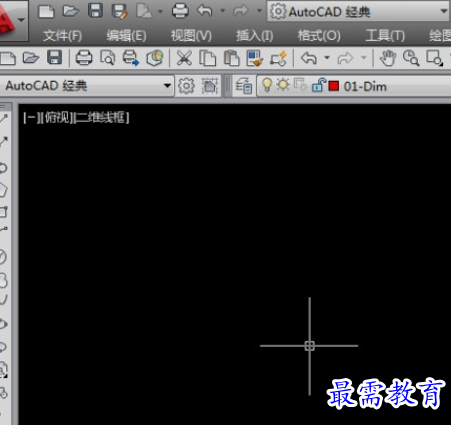Open Block Editor icon in standard toolbar
Viewport: 451px width, 425px height.
pos(279,58)
